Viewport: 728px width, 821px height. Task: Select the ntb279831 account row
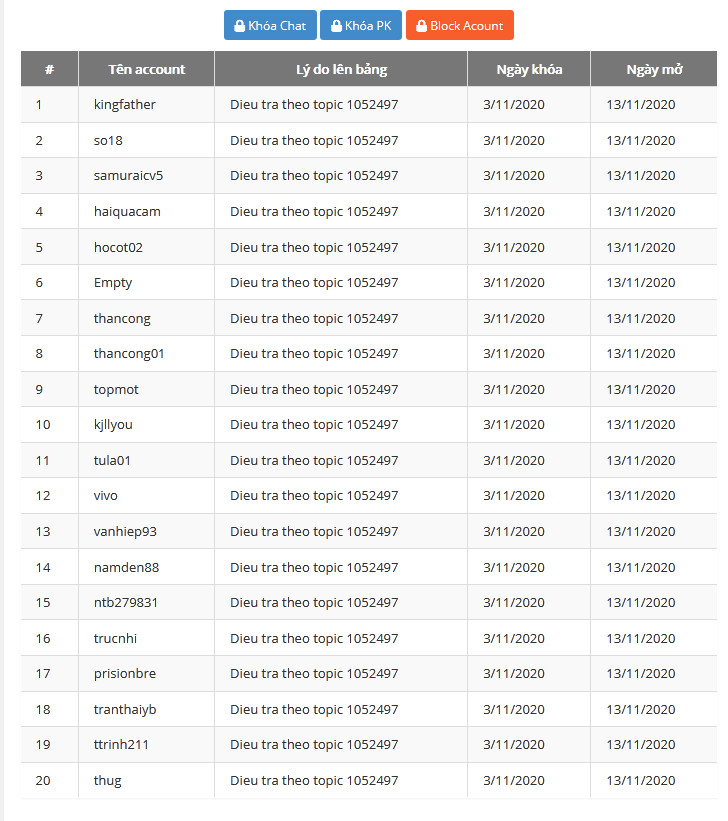(x=126, y=603)
